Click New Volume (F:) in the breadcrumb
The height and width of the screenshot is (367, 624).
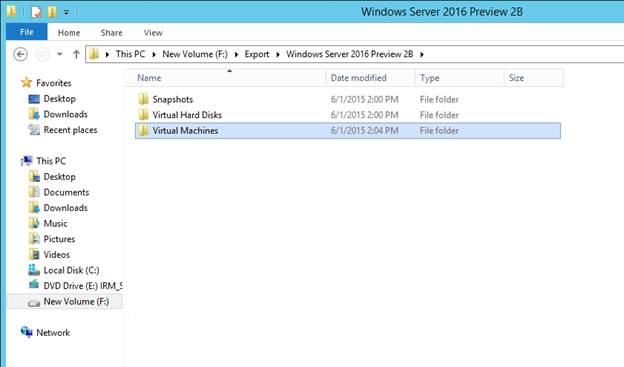[x=195, y=54]
